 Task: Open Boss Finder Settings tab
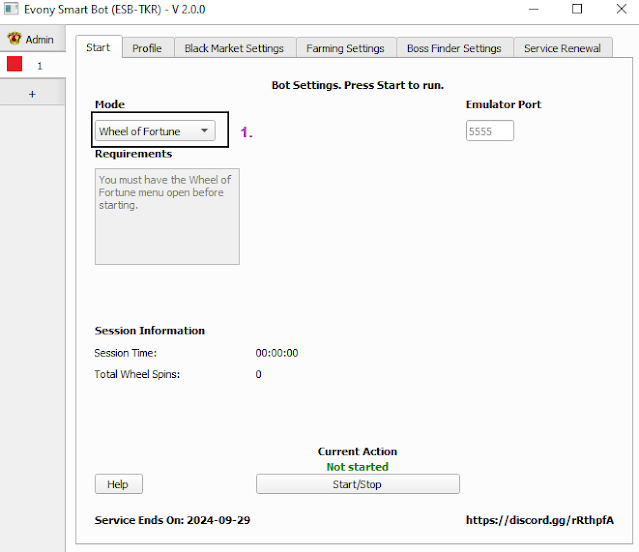pos(454,48)
